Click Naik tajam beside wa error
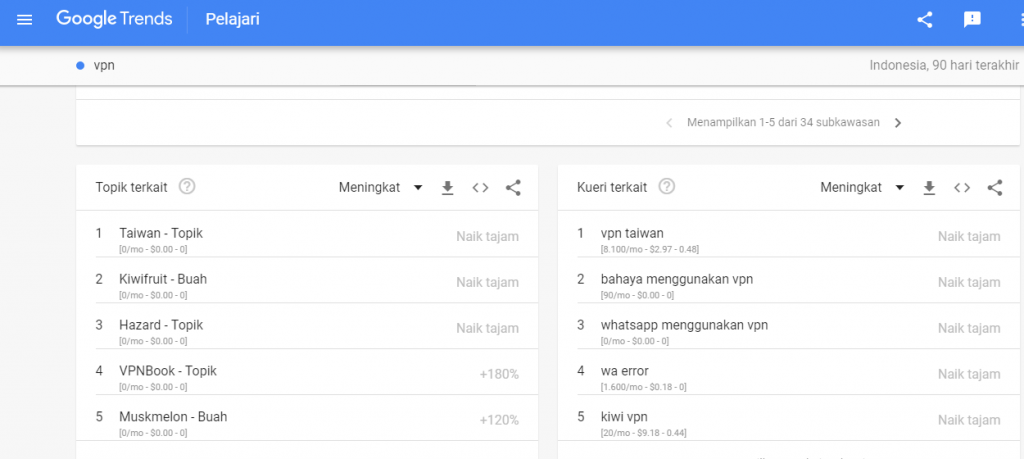 click(x=969, y=375)
